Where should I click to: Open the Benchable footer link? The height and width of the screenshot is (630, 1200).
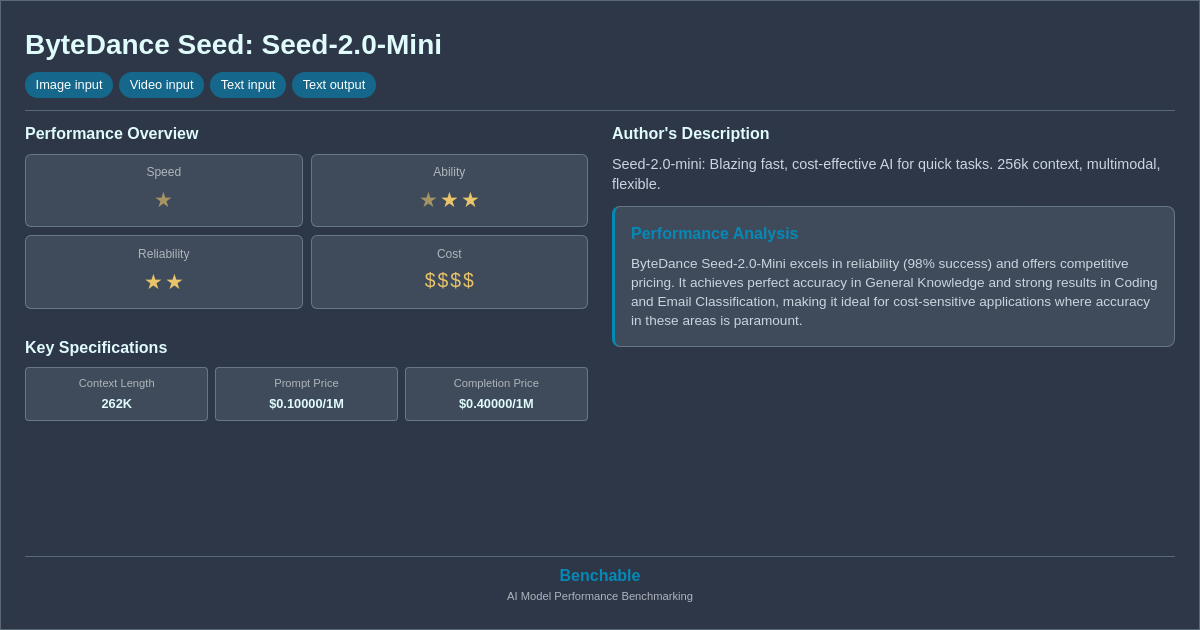click(600, 576)
